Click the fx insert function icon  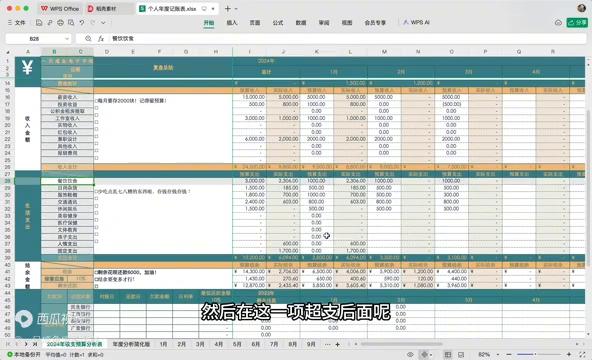click(x=101, y=38)
